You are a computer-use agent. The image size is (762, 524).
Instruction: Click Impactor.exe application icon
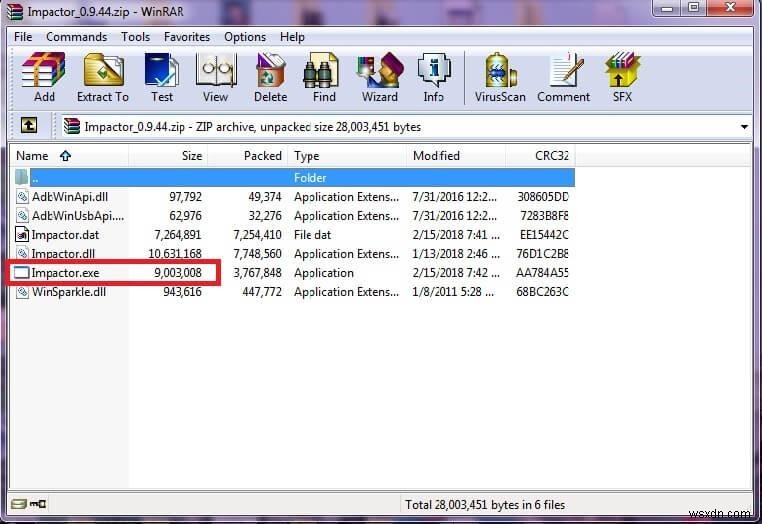[x=21, y=273]
